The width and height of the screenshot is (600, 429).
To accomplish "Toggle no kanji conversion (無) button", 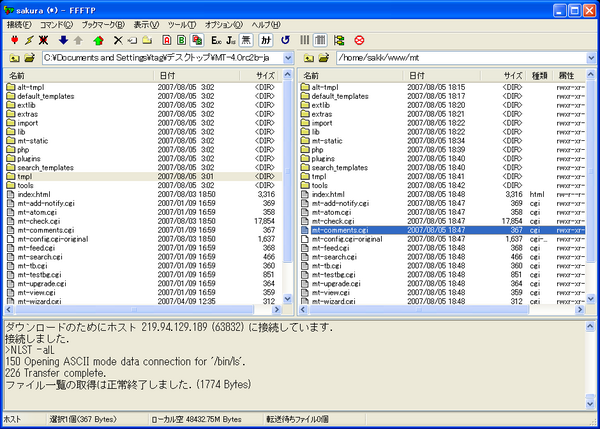I will (x=246, y=40).
